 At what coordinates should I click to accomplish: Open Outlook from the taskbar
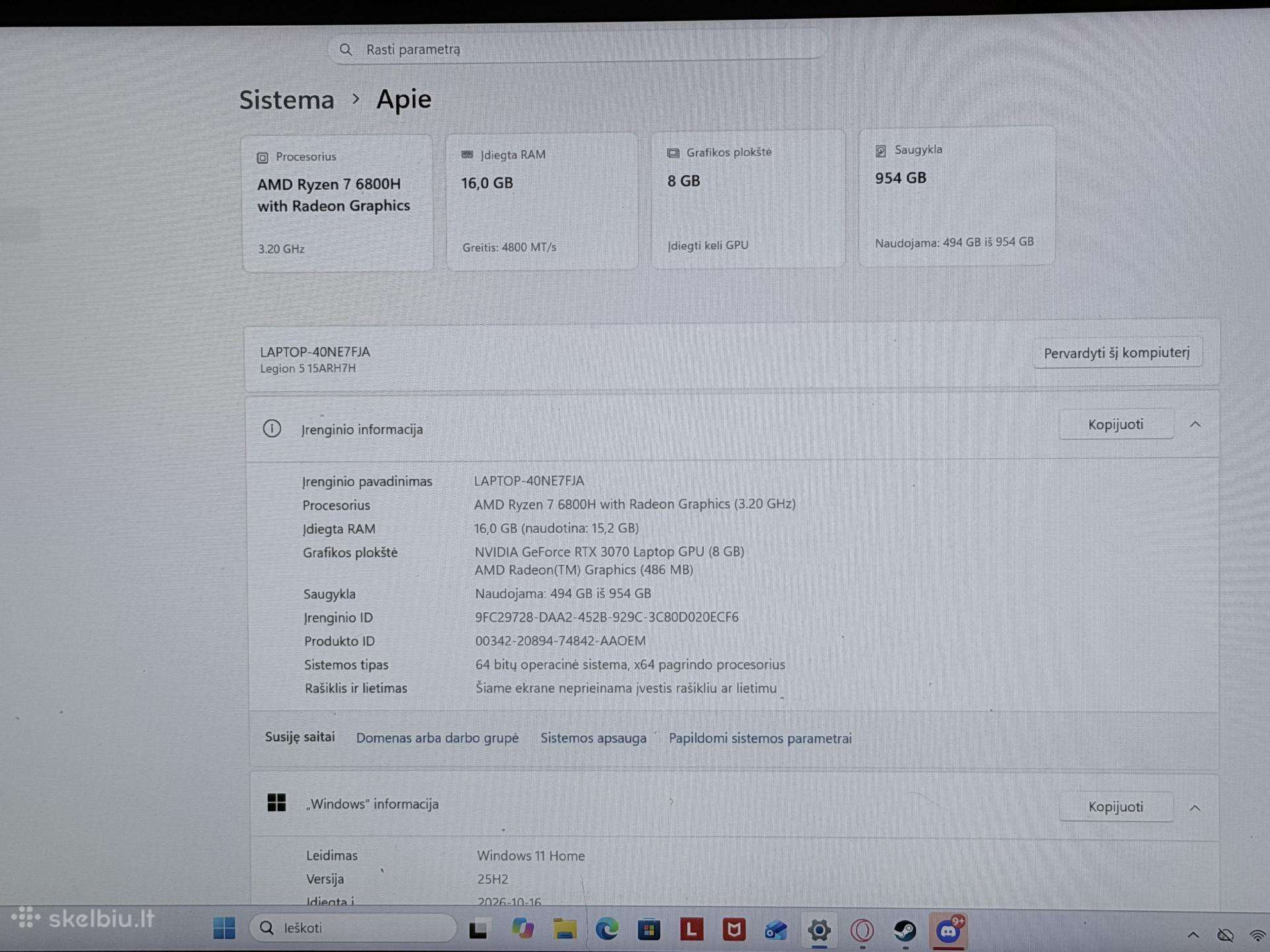click(776, 931)
